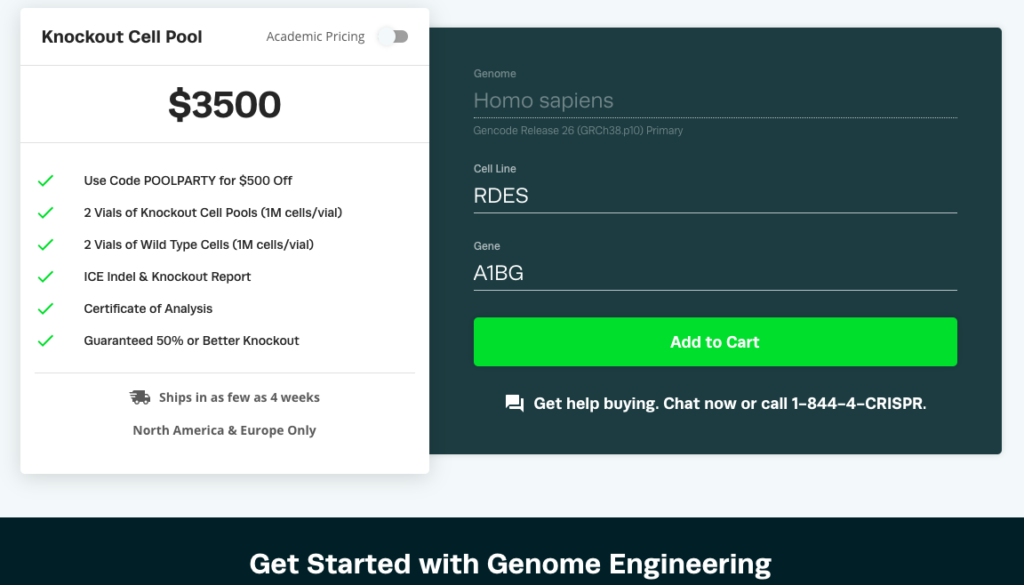Click the Add to Cart button
This screenshot has width=1024, height=585.
pos(715,341)
